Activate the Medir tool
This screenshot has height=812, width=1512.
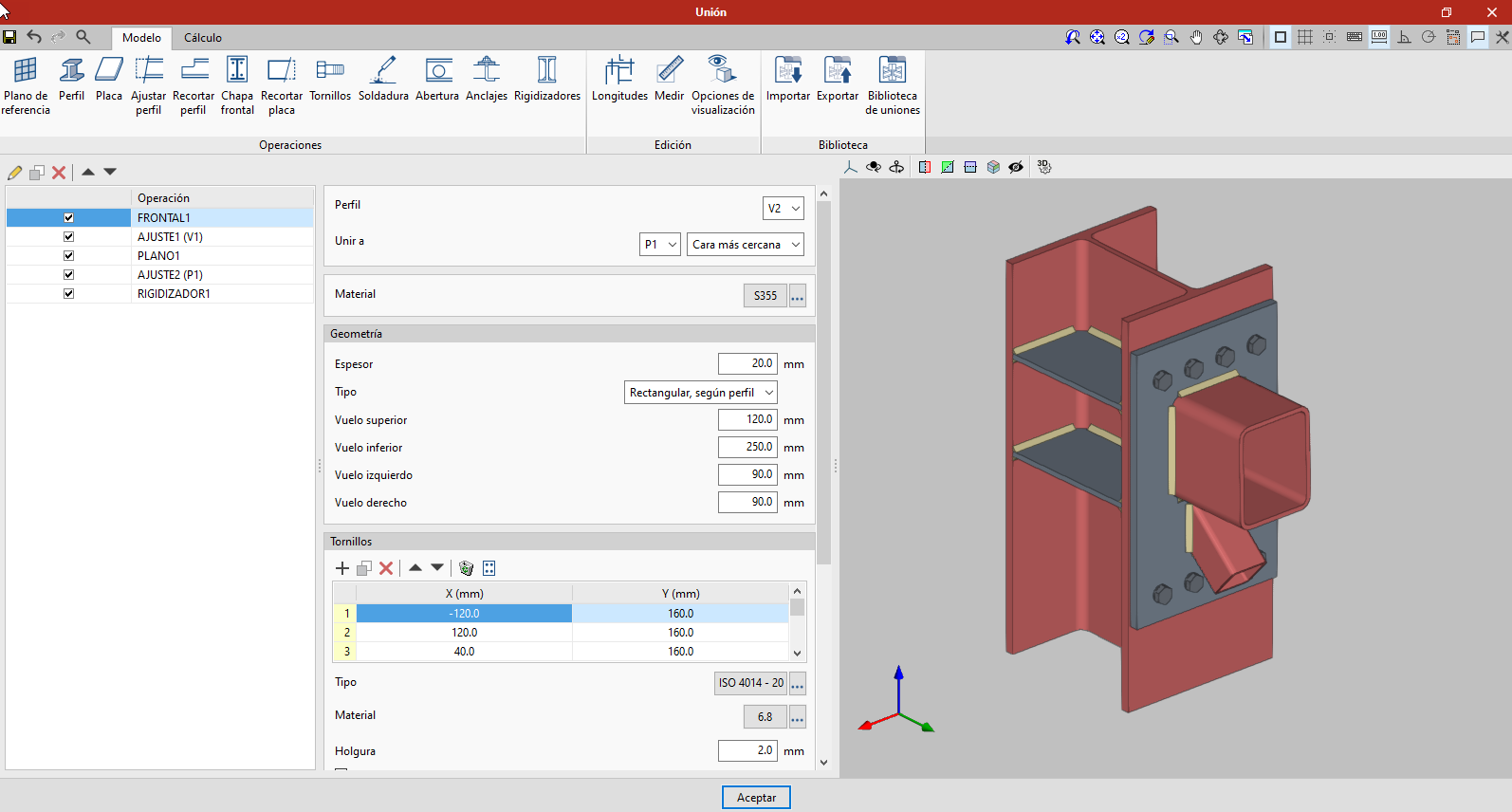pyautogui.click(x=669, y=79)
